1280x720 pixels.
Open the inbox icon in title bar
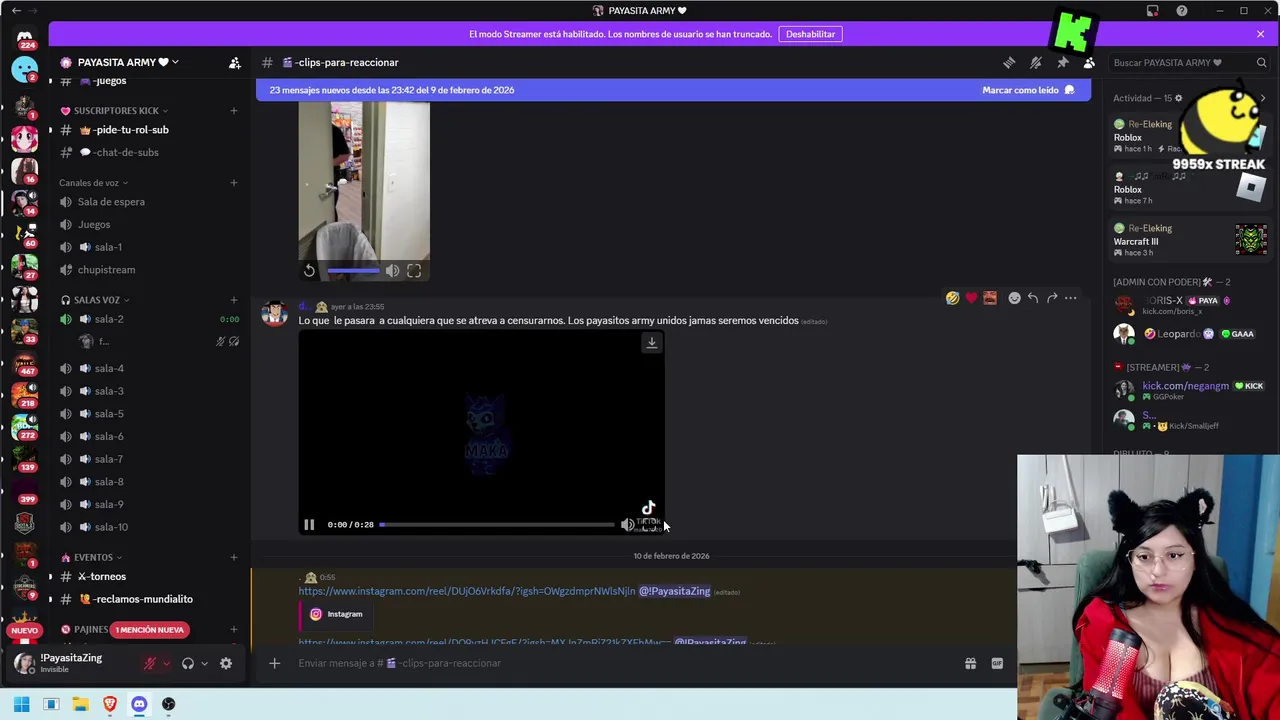1153,11
